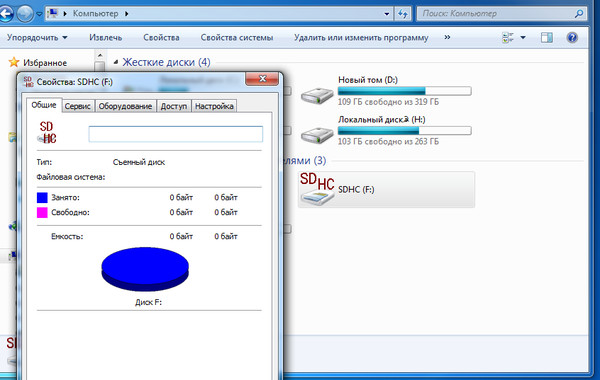
Task: Switch to the Настройка tab
Action: pos(214,106)
